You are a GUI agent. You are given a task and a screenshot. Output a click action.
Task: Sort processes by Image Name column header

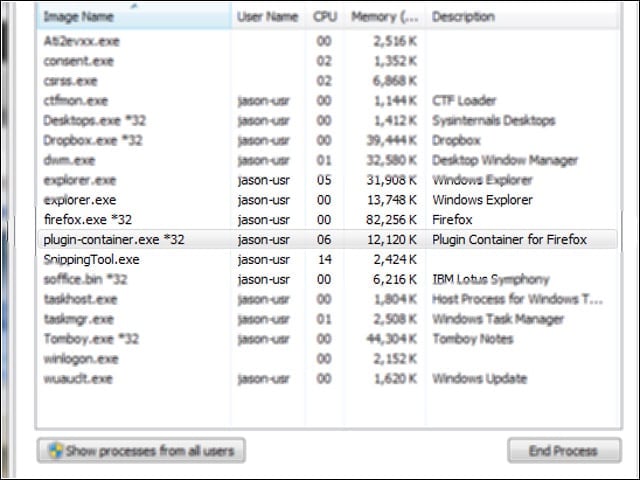[x=134, y=16]
